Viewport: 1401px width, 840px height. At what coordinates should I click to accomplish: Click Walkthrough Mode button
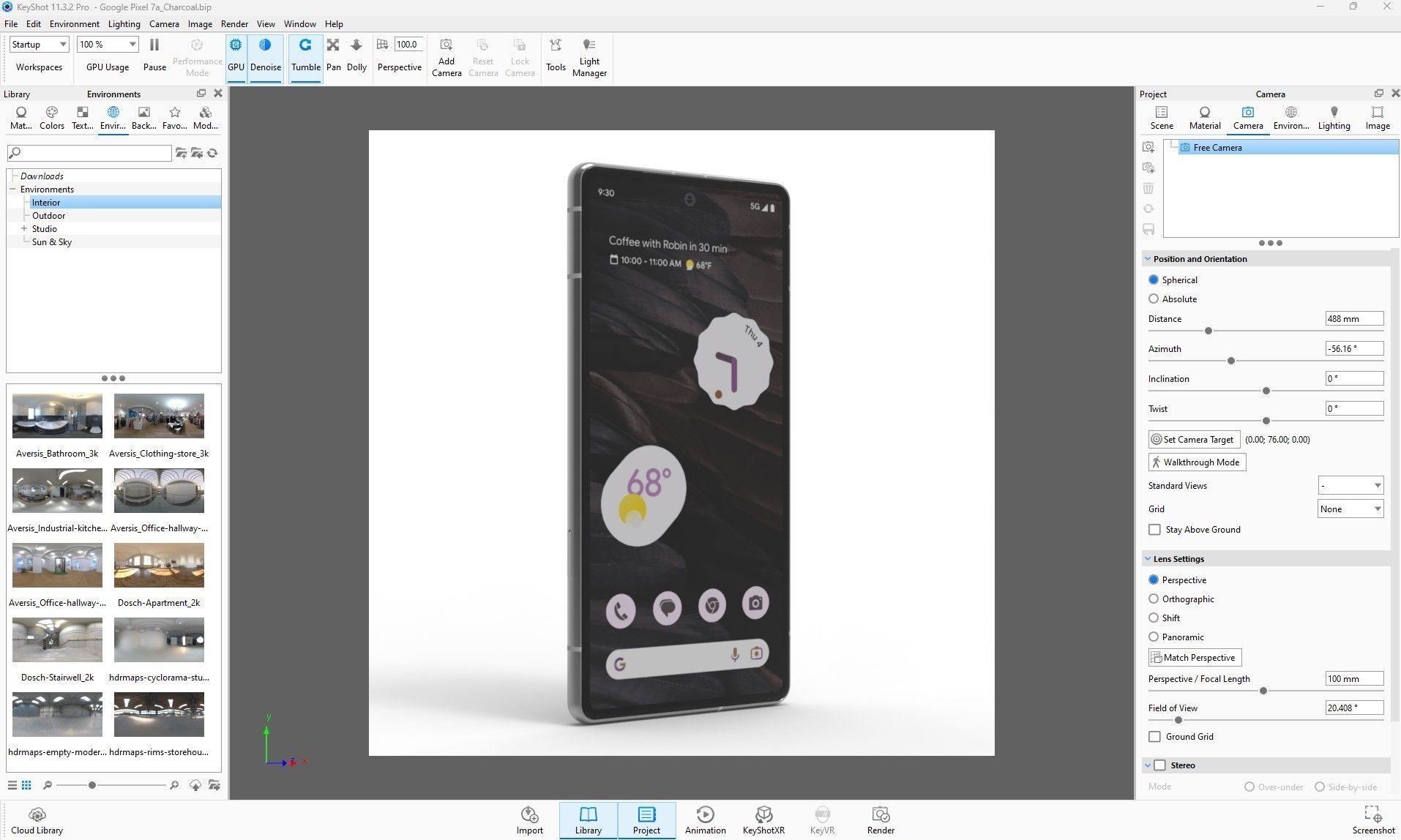click(x=1197, y=462)
